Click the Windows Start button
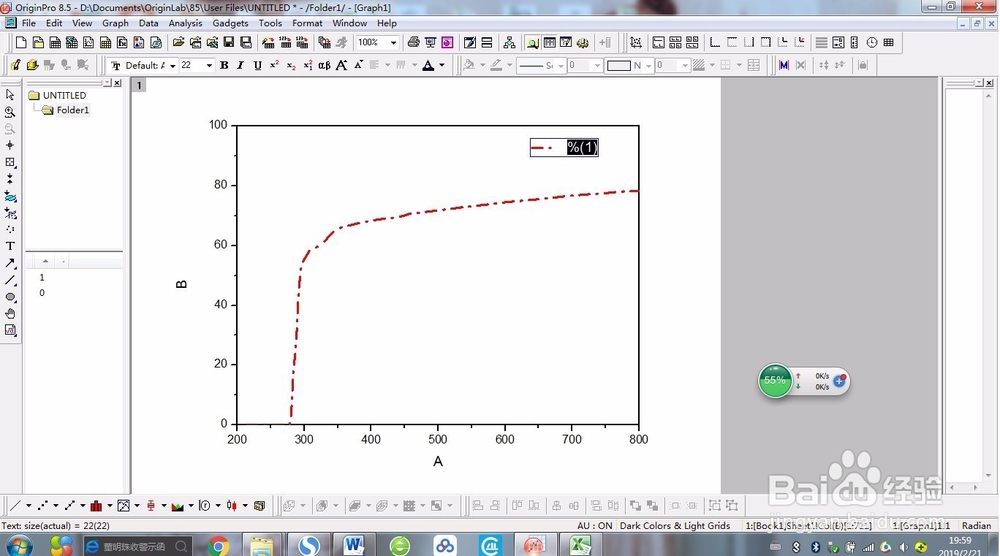1000x556 pixels. tap(19, 546)
